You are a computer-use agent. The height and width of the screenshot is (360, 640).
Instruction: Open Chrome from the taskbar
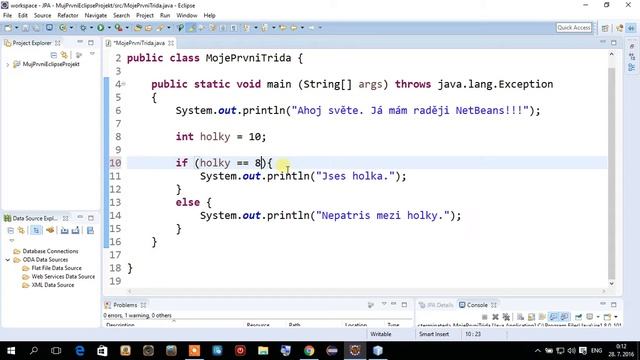point(309,351)
